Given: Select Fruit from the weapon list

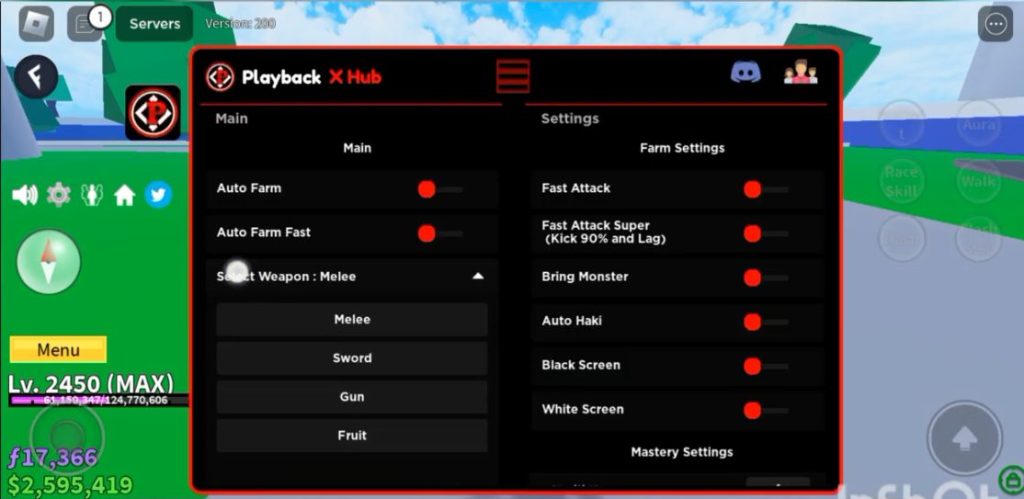Looking at the screenshot, I should point(352,435).
